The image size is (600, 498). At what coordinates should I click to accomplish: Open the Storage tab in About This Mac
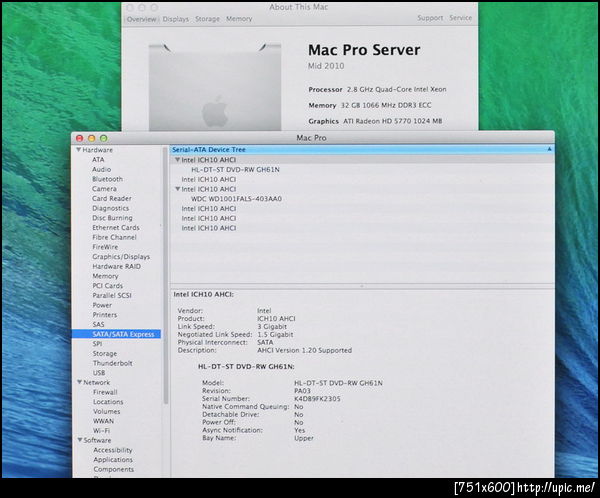(207, 19)
